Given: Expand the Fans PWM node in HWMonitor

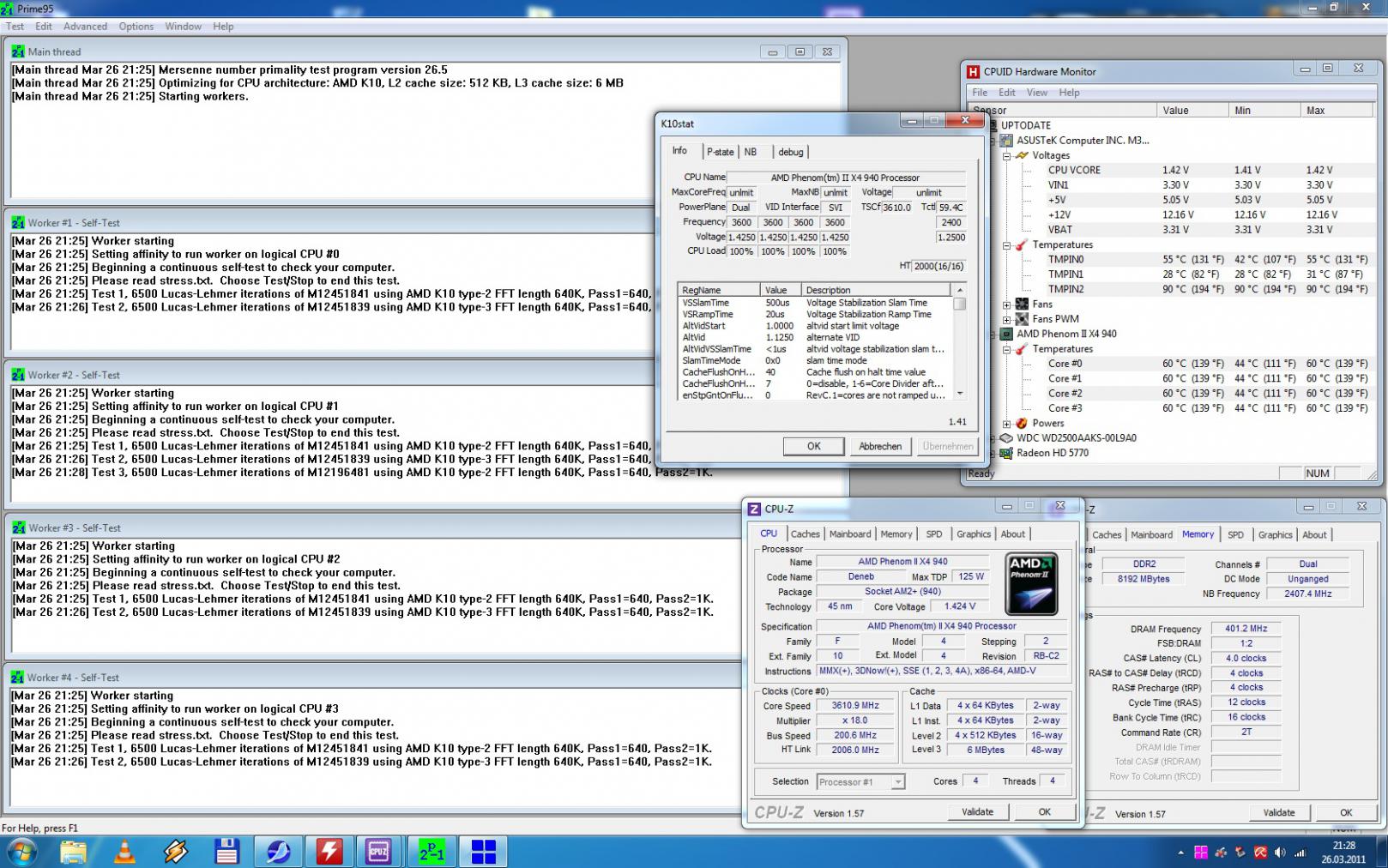Looking at the screenshot, I should pos(1007,319).
